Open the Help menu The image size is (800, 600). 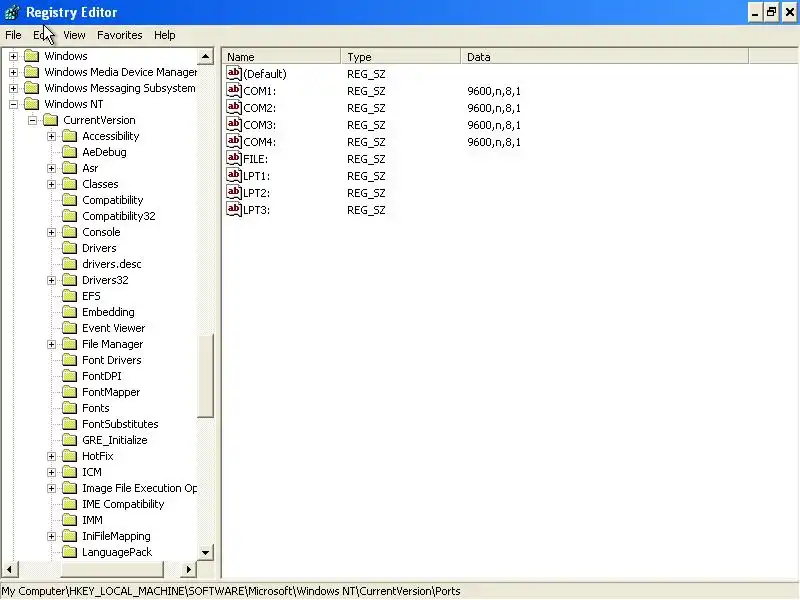(164, 35)
